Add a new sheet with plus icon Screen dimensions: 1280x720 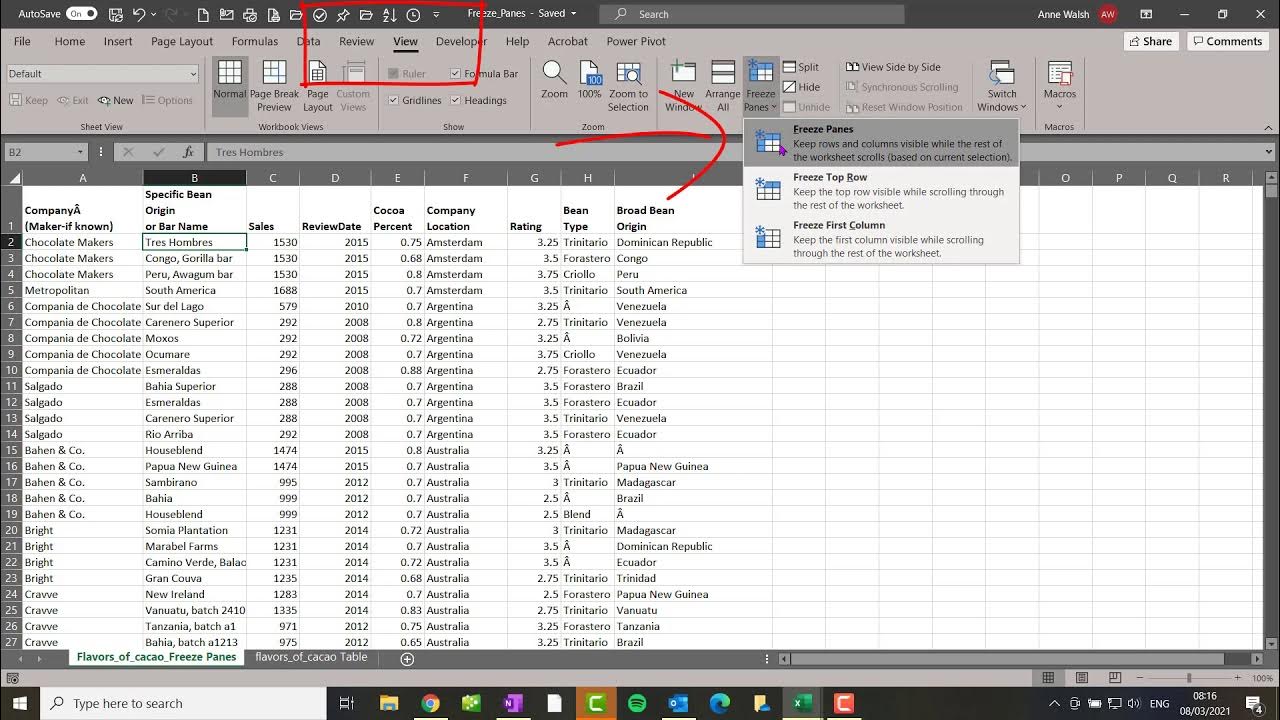point(407,659)
